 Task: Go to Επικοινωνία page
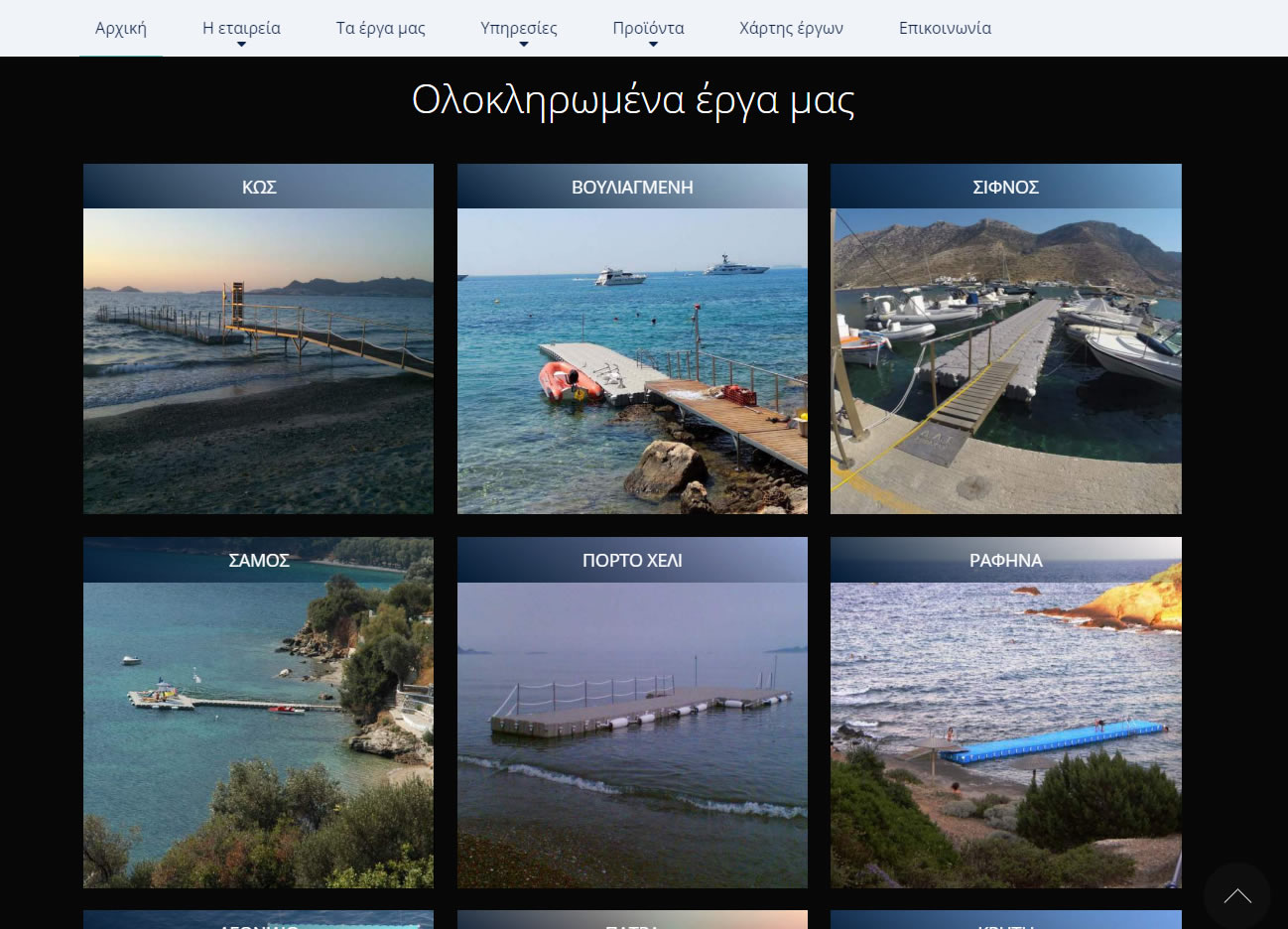(x=945, y=28)
